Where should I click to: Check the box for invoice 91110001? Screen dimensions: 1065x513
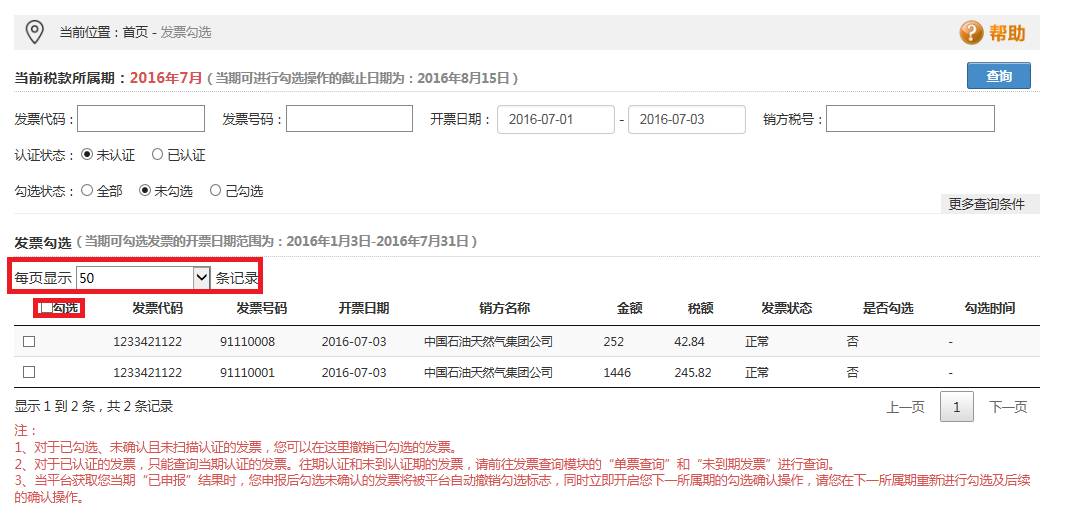(x=29, y=372)
